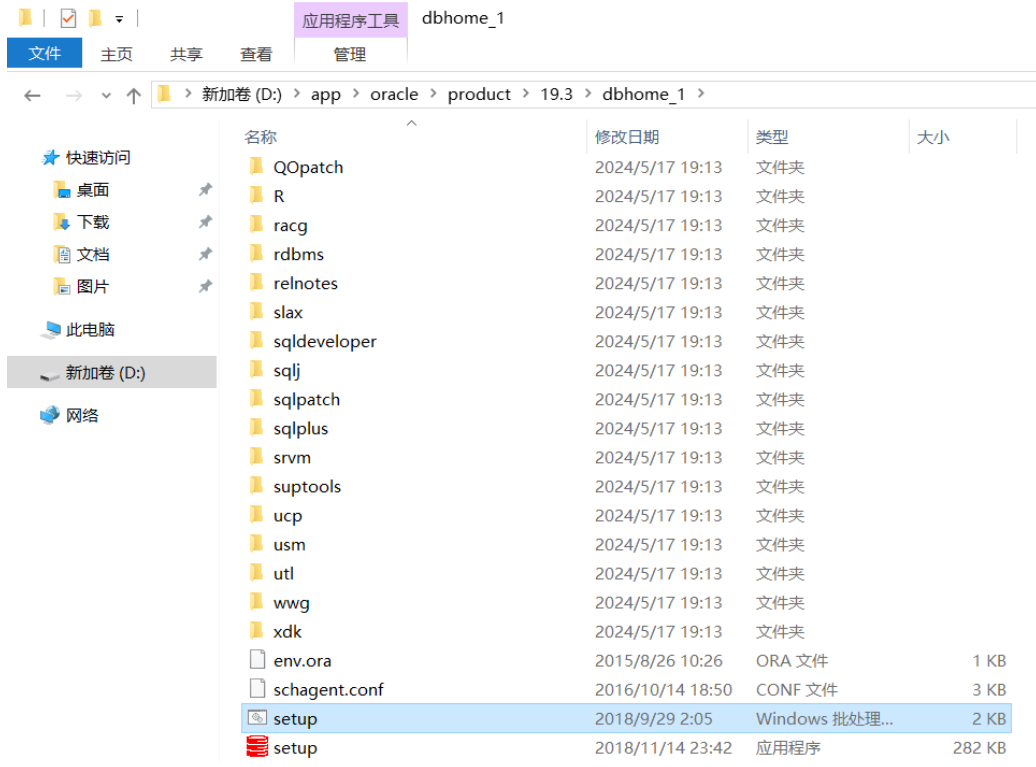Expand chevron after 新加卷 (D:) in address bar
Image resolution: width=1036 pixels, height=767 pixels.
[297, 94]
